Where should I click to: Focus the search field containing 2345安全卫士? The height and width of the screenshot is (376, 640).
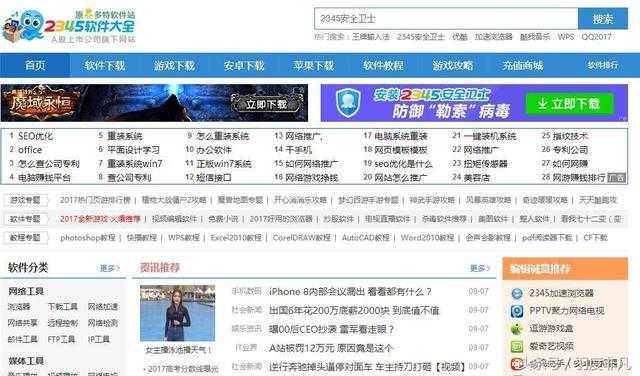click(x=446, y=19)
